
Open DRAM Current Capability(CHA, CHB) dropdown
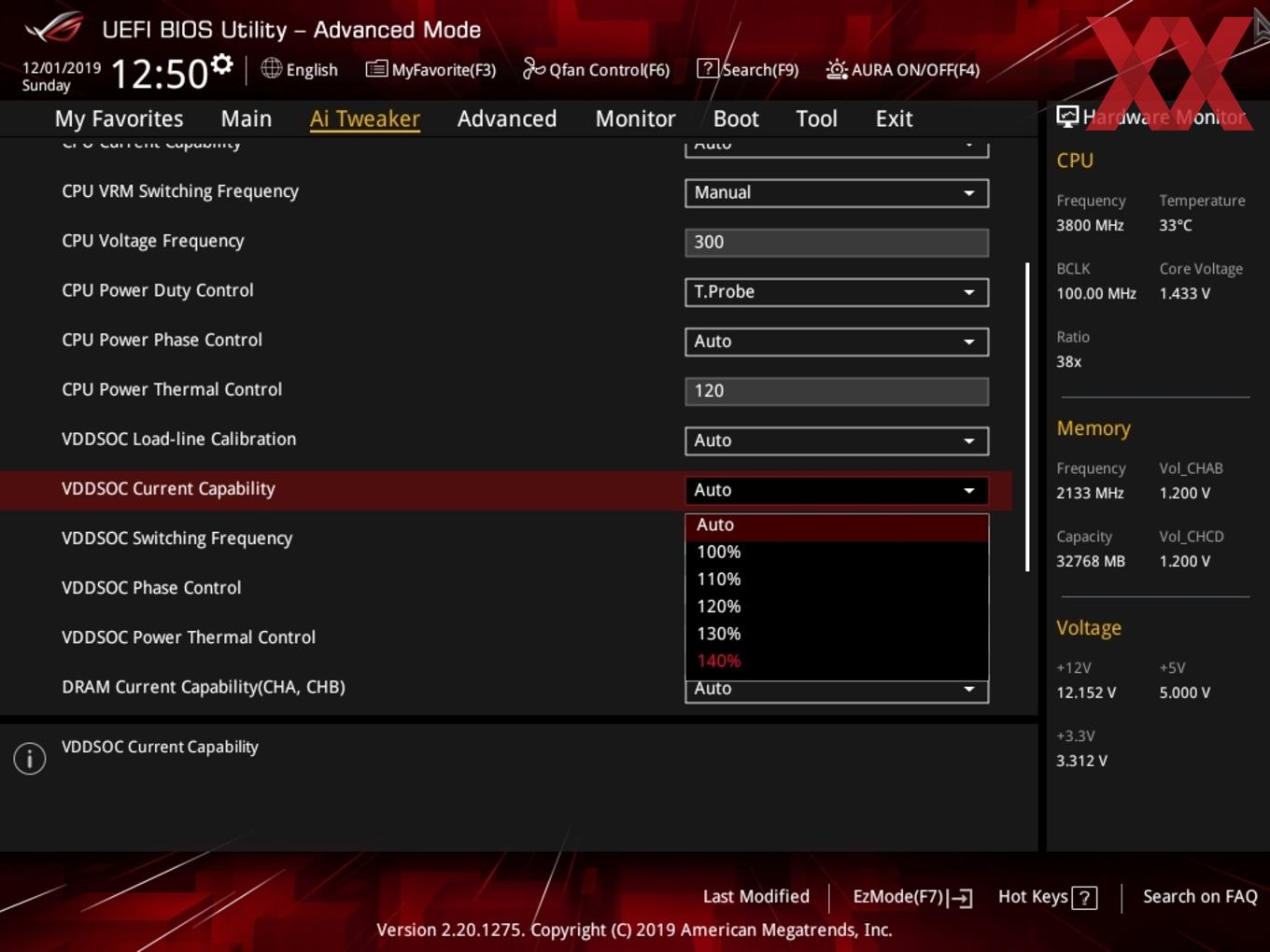click(837, 691)
